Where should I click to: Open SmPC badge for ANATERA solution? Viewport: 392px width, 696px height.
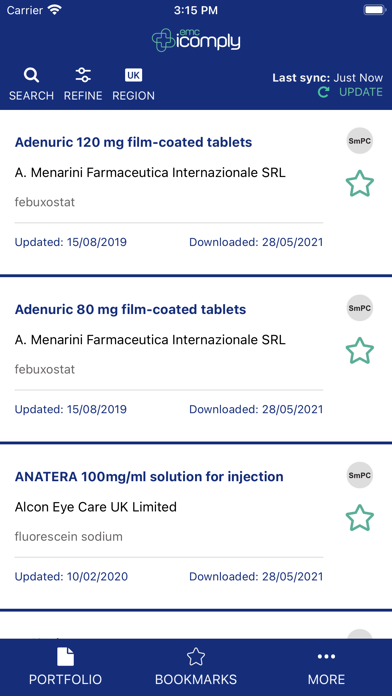tap(360, 475)
